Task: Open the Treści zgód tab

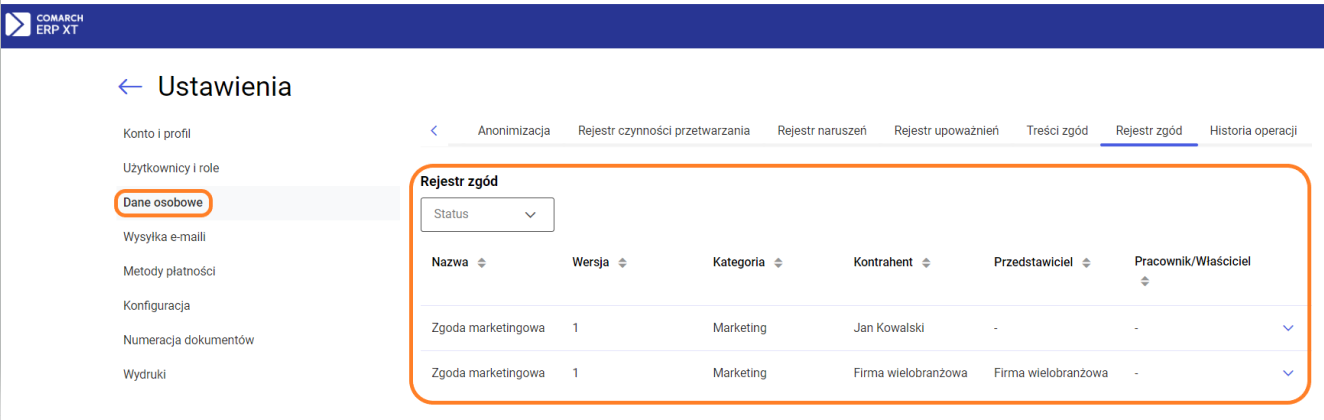Action: [1056, 131]
